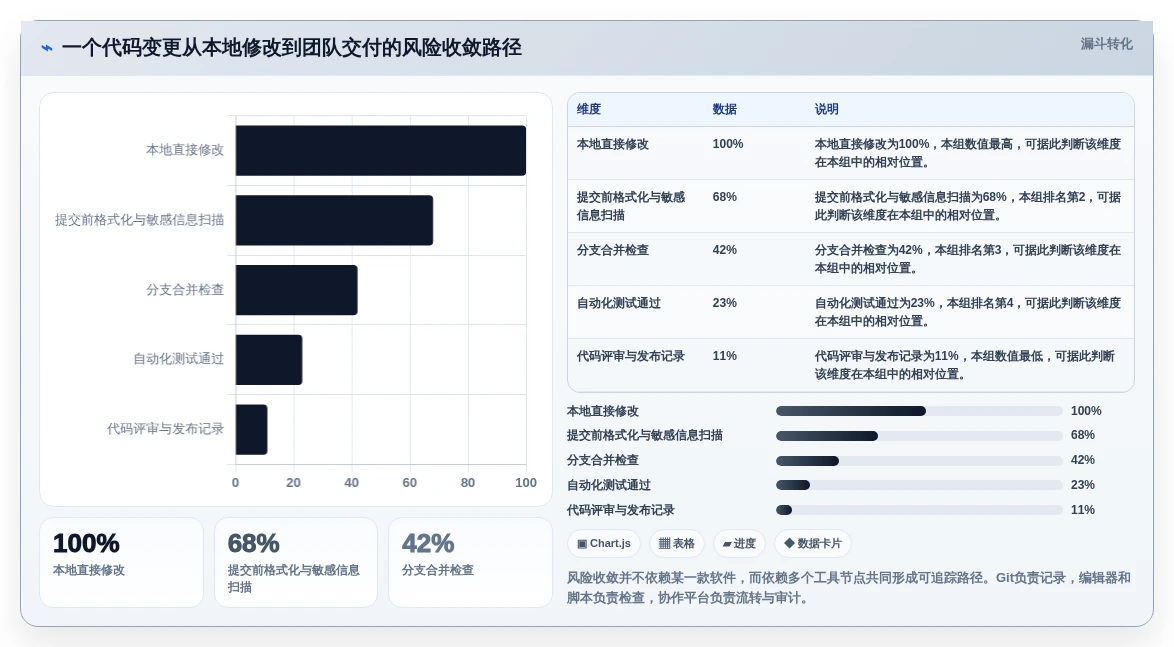The width and height of the screenshot is (1174, 647).
Task: Click the footer paragraph about 风险收敛
Action: (x=848, y=588)
